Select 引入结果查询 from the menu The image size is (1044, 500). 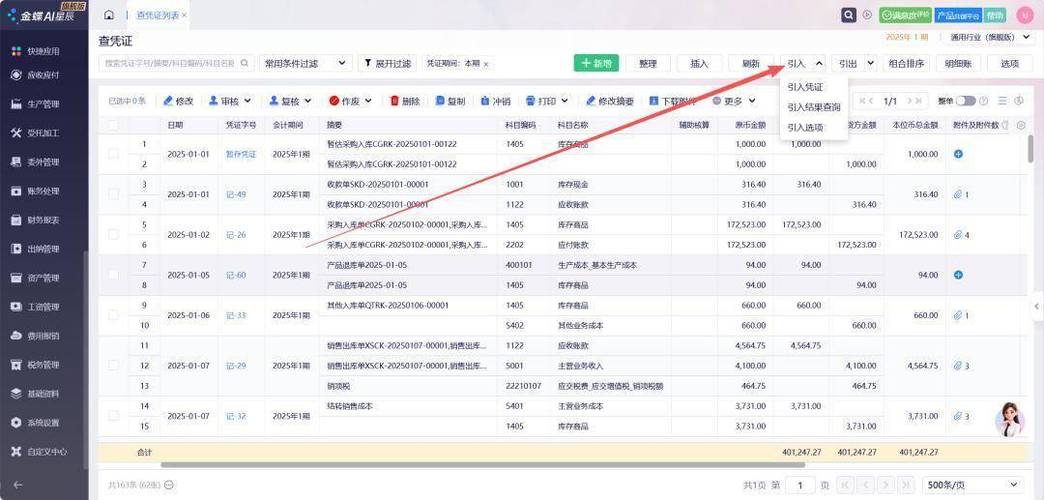[x=814, y=107]
